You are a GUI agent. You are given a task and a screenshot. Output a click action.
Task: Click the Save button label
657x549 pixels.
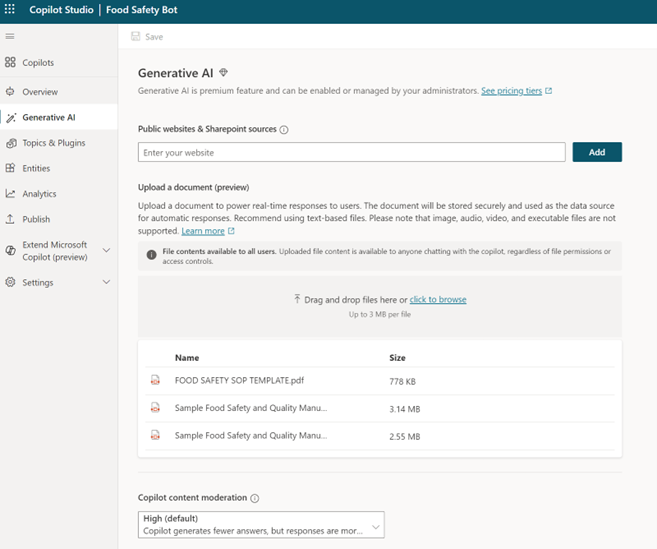pyautogui.click(x=154, y=37)
